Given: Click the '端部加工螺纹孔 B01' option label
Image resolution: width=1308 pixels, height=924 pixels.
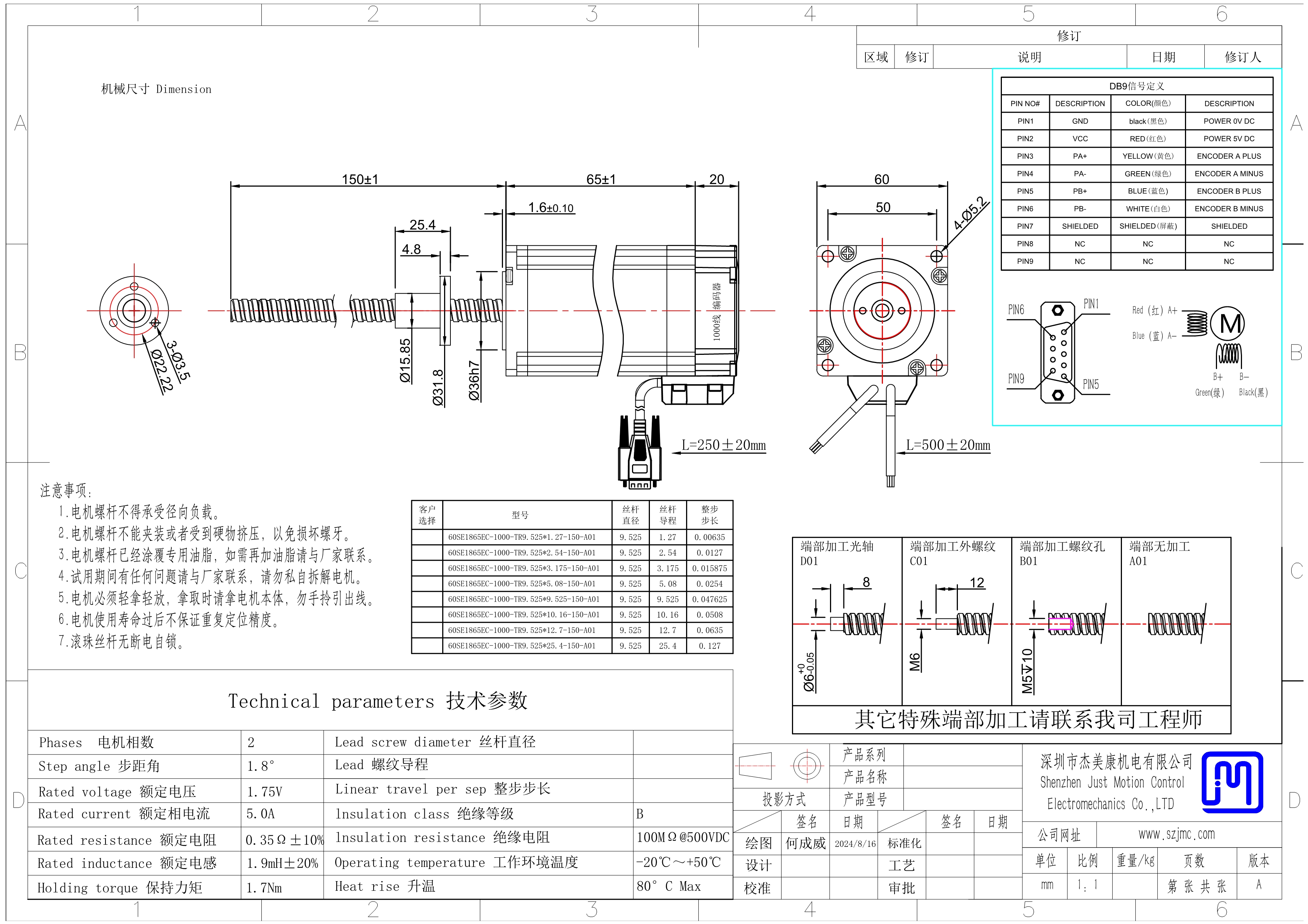Looking at the screenshot, I should click(1062, 554).
